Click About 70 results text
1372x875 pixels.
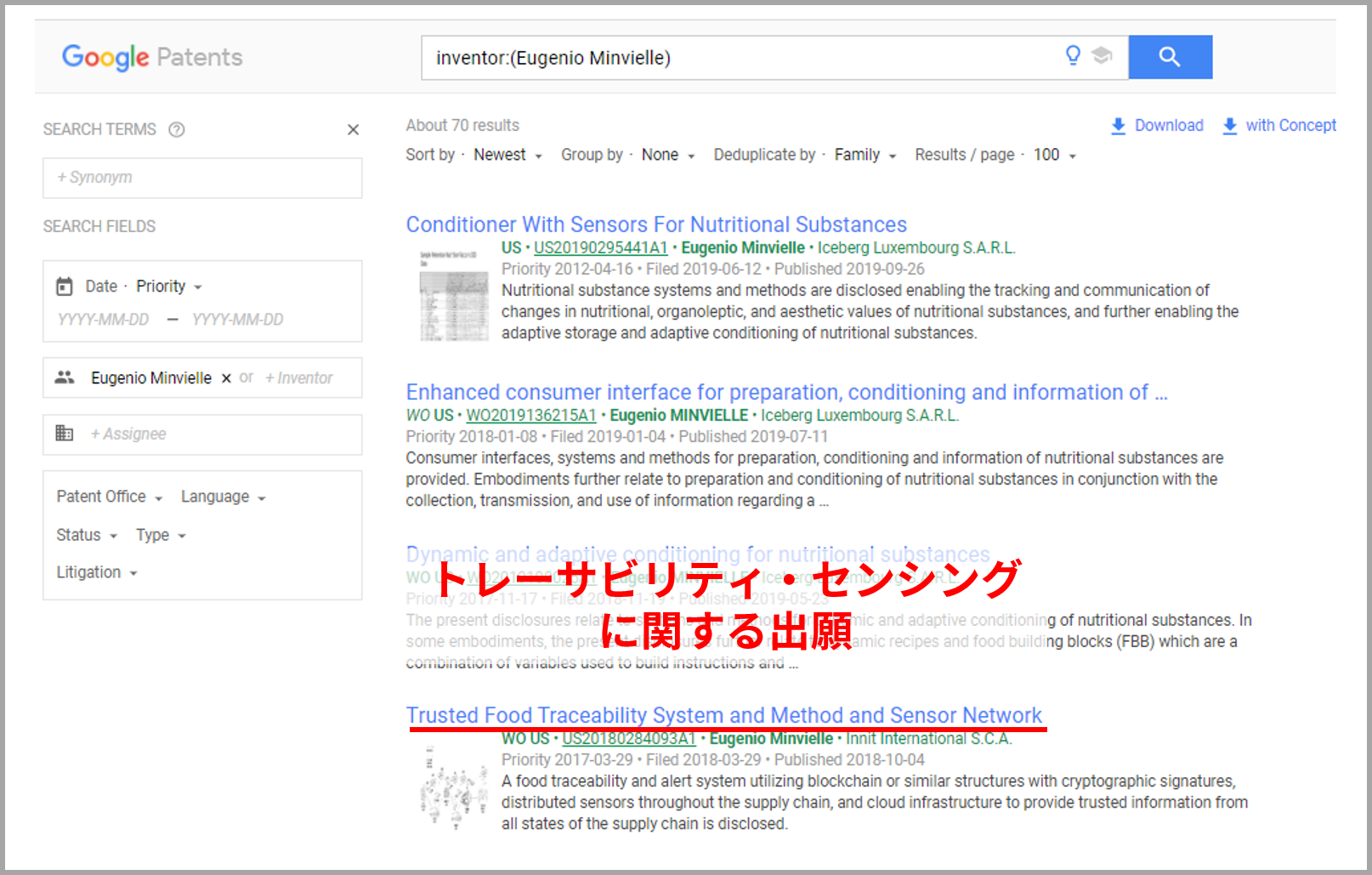462,126
